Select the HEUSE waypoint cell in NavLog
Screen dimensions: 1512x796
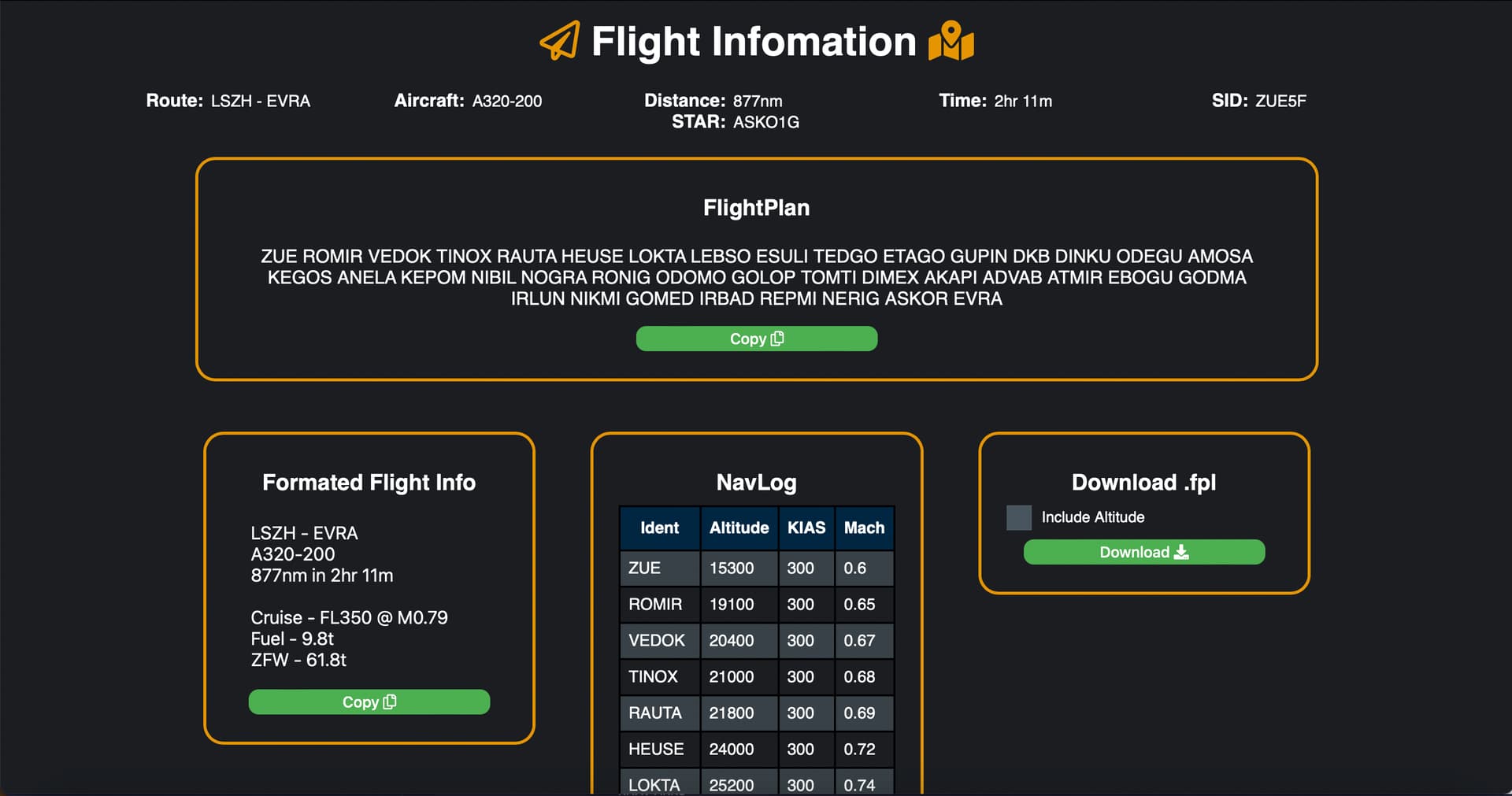pos(660,749)
